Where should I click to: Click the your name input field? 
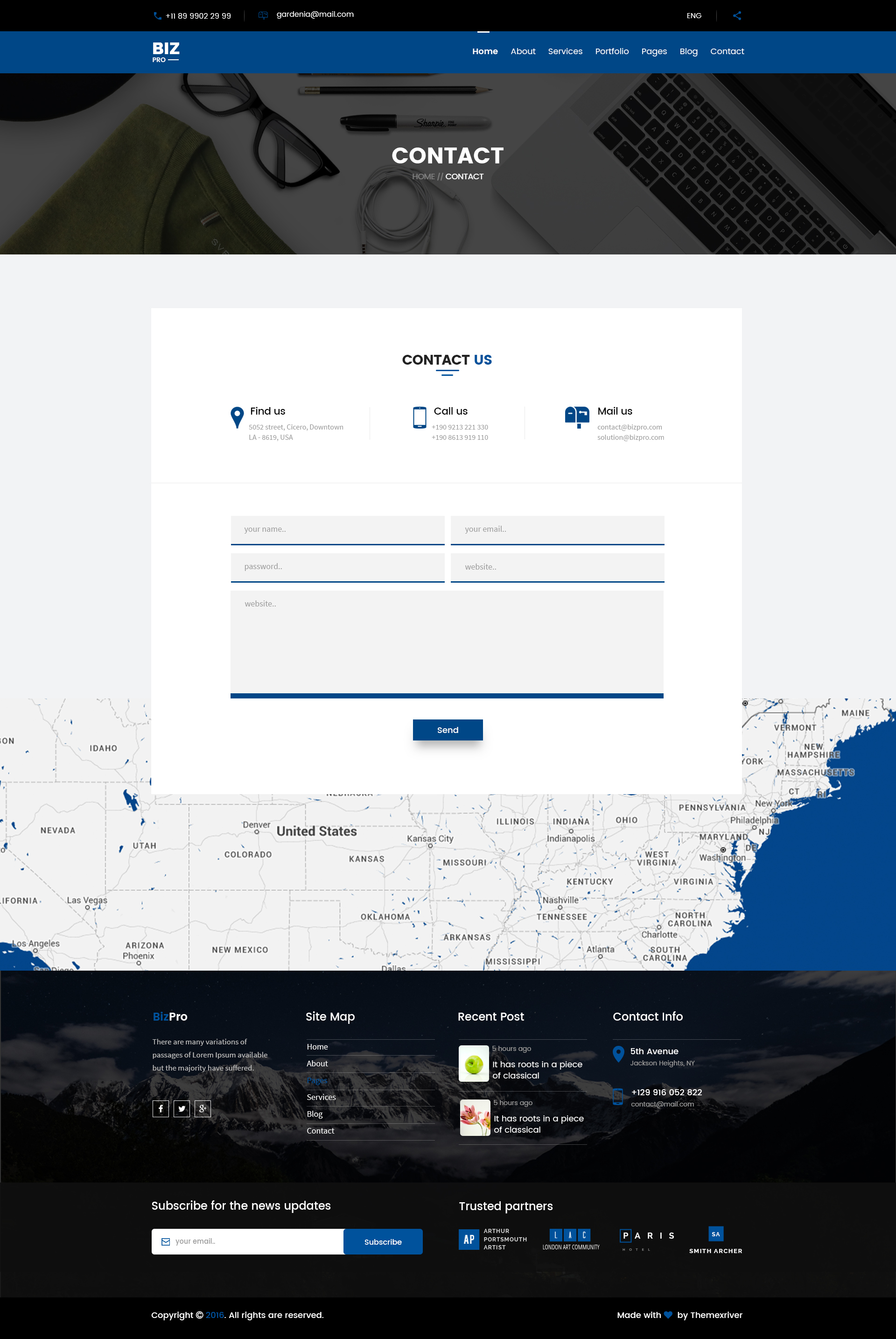[337, 529]
